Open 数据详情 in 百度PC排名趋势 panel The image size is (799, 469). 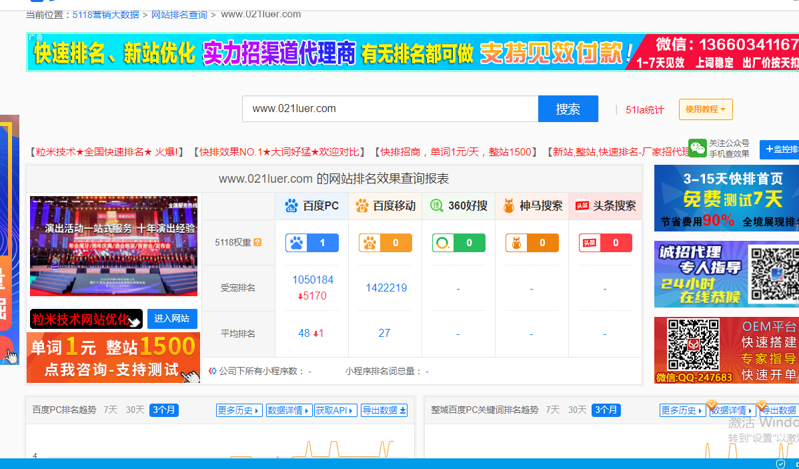[288, 410]
